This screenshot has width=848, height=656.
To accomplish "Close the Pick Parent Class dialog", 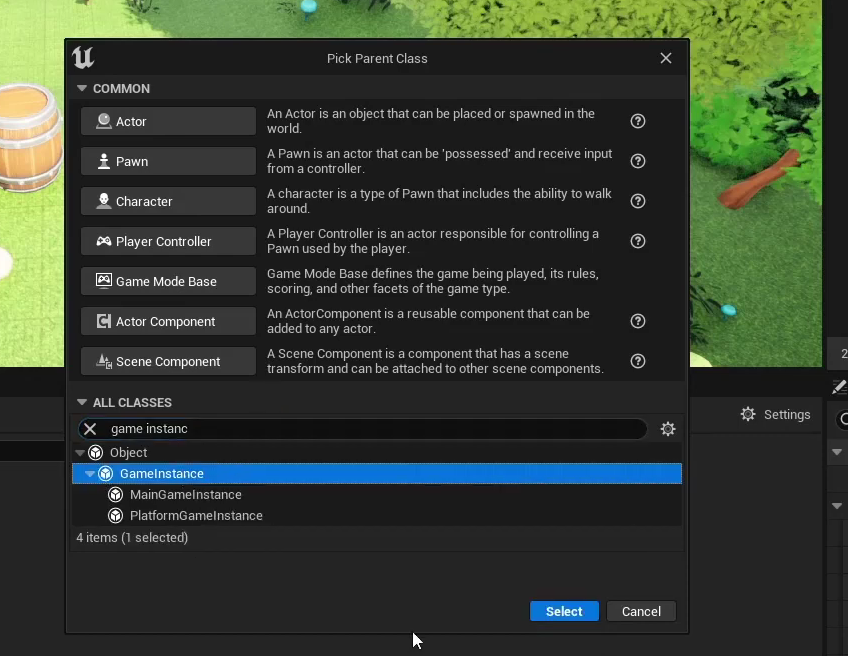I will [x=666, y=58].
